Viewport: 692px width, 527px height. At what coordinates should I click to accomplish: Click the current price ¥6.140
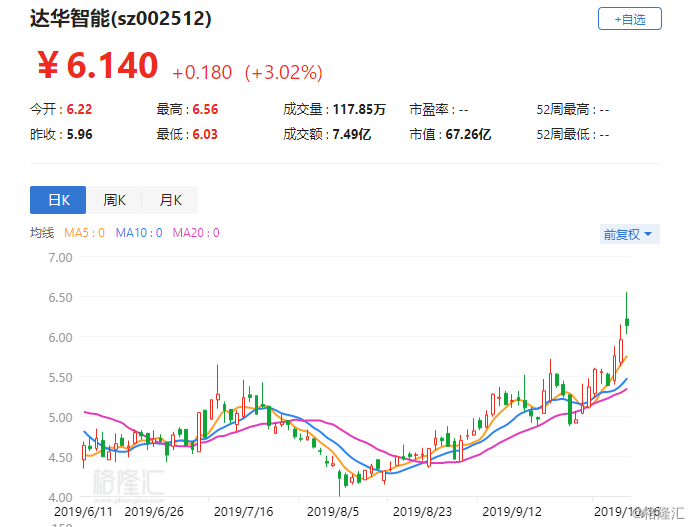click(98, 65)
